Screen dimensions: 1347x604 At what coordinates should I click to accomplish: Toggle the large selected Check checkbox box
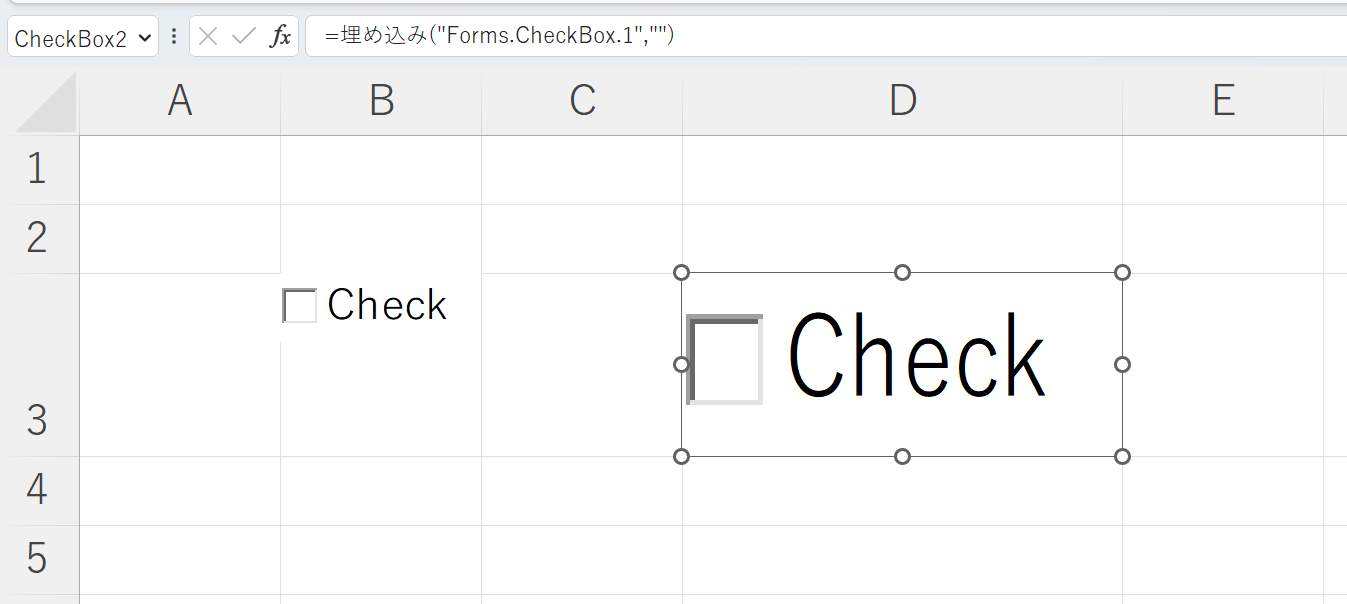(725, 360)
